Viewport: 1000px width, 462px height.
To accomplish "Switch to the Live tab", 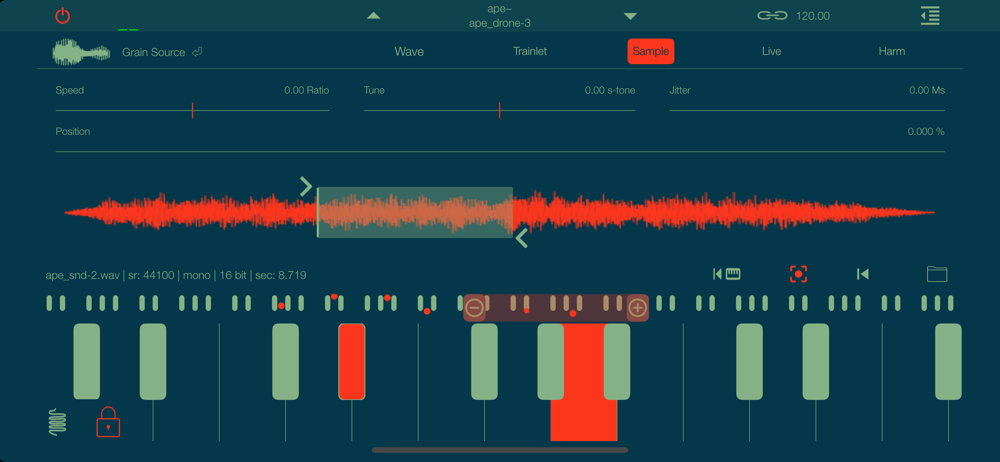I will click(771, 52).
